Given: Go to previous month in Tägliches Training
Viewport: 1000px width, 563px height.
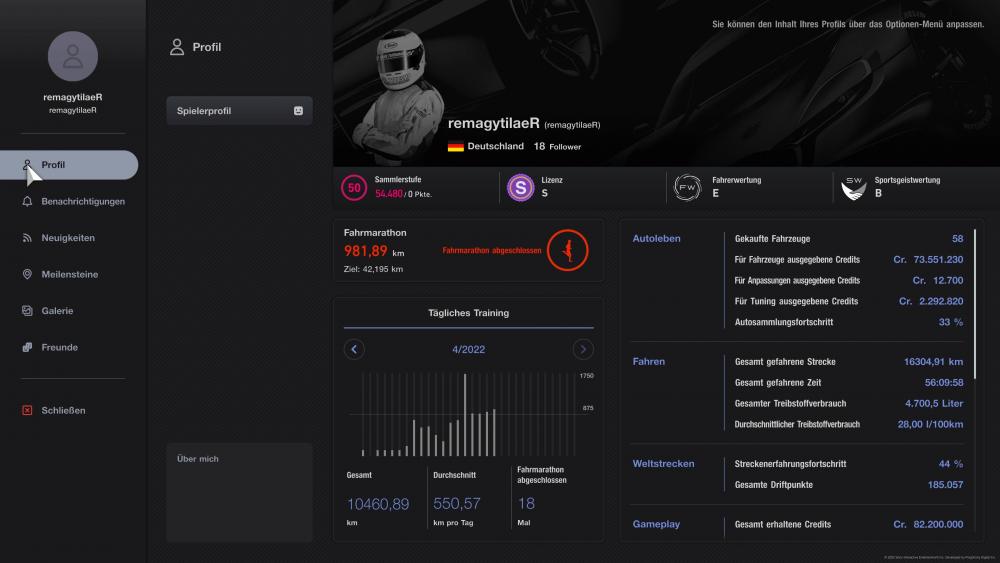Looking at the screenshot, I should point(354,349).
